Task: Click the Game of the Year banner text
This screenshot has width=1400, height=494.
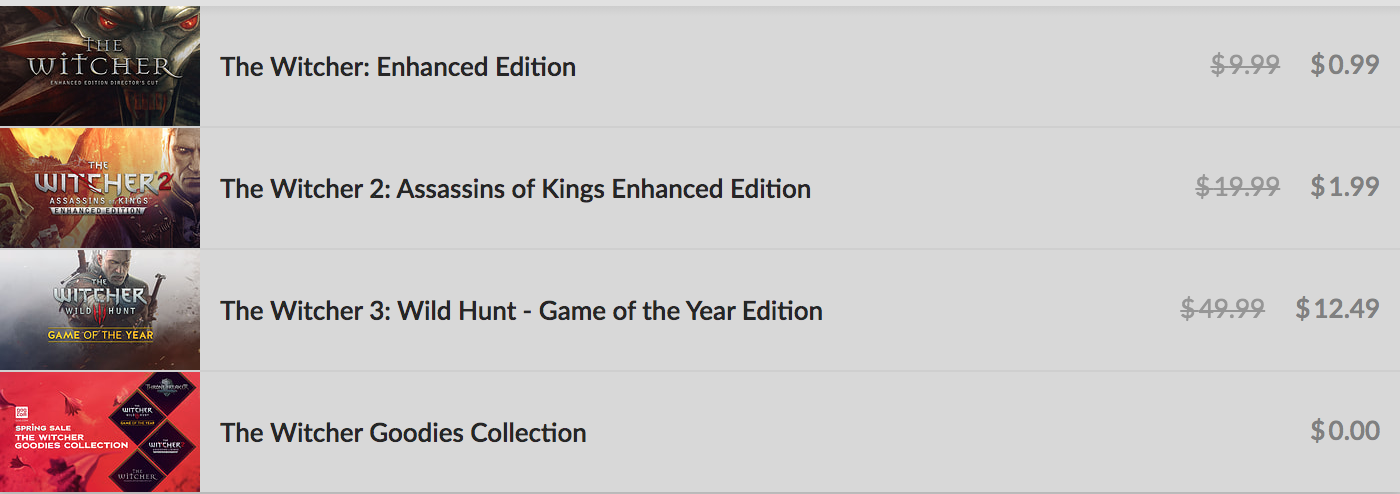Action: click(x=100, y=335)
